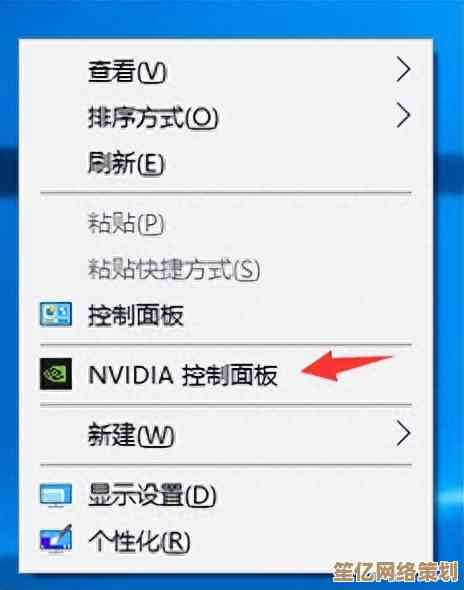Open 显示设置(D) text entry
The width and height of the screenshot is (464, 590).
(152, 495)
